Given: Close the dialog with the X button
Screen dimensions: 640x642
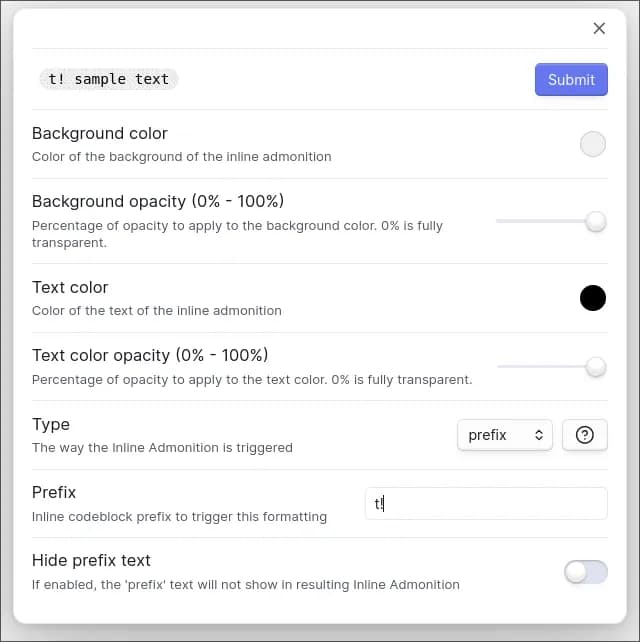Looking at the screenshot, I should coord(599,28).
